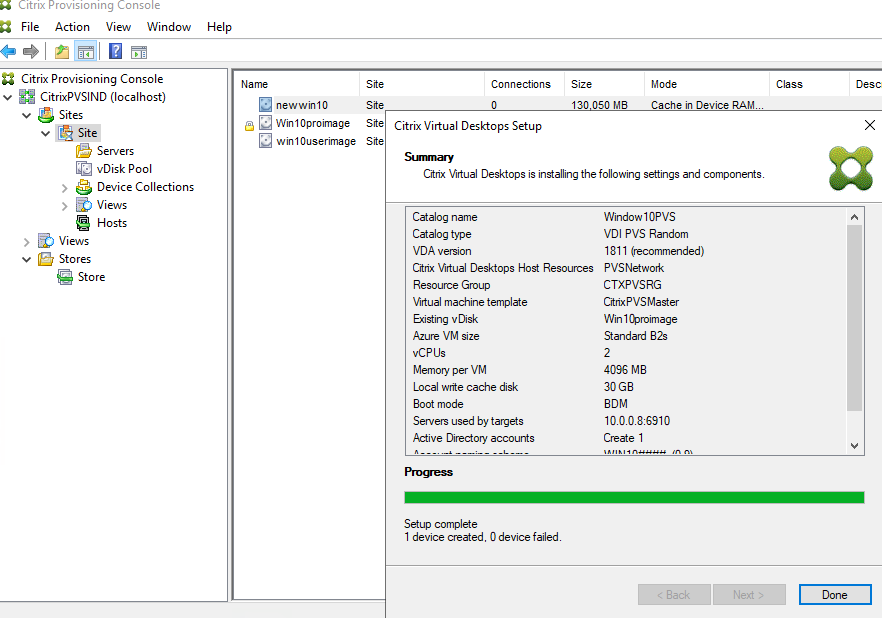Screen dimensions: 882x618
Task: Click the Back arrow toolbar icon
Action: click(8, 52)
